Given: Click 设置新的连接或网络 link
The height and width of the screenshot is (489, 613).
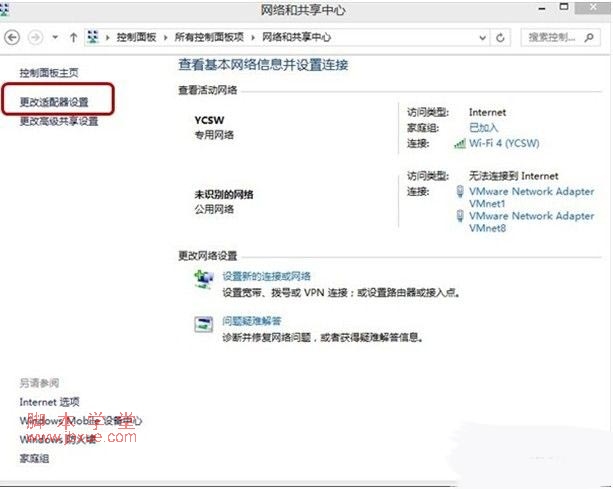Looking at the screenshot, I should (x=266, y=276).
